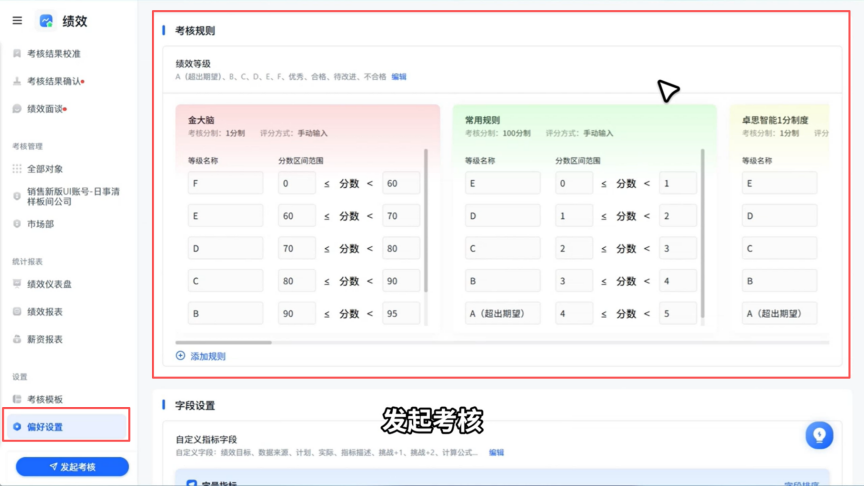Click the plus icon beside 添加规则
Screen dimensions: 864x486
[180, 356]
